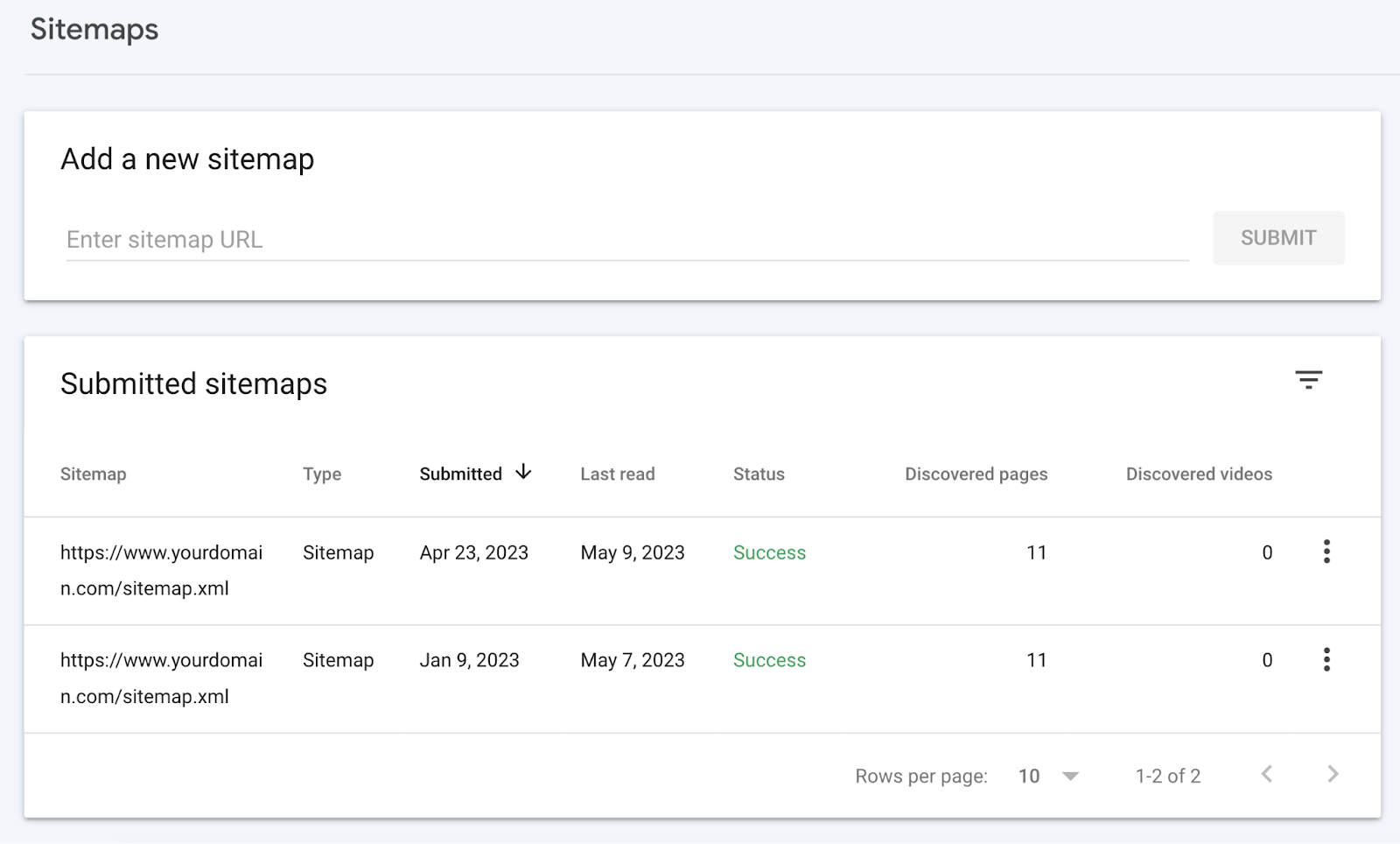Open more options for the Apr 23, 2023 sitemap

(x=1326, y=552)
